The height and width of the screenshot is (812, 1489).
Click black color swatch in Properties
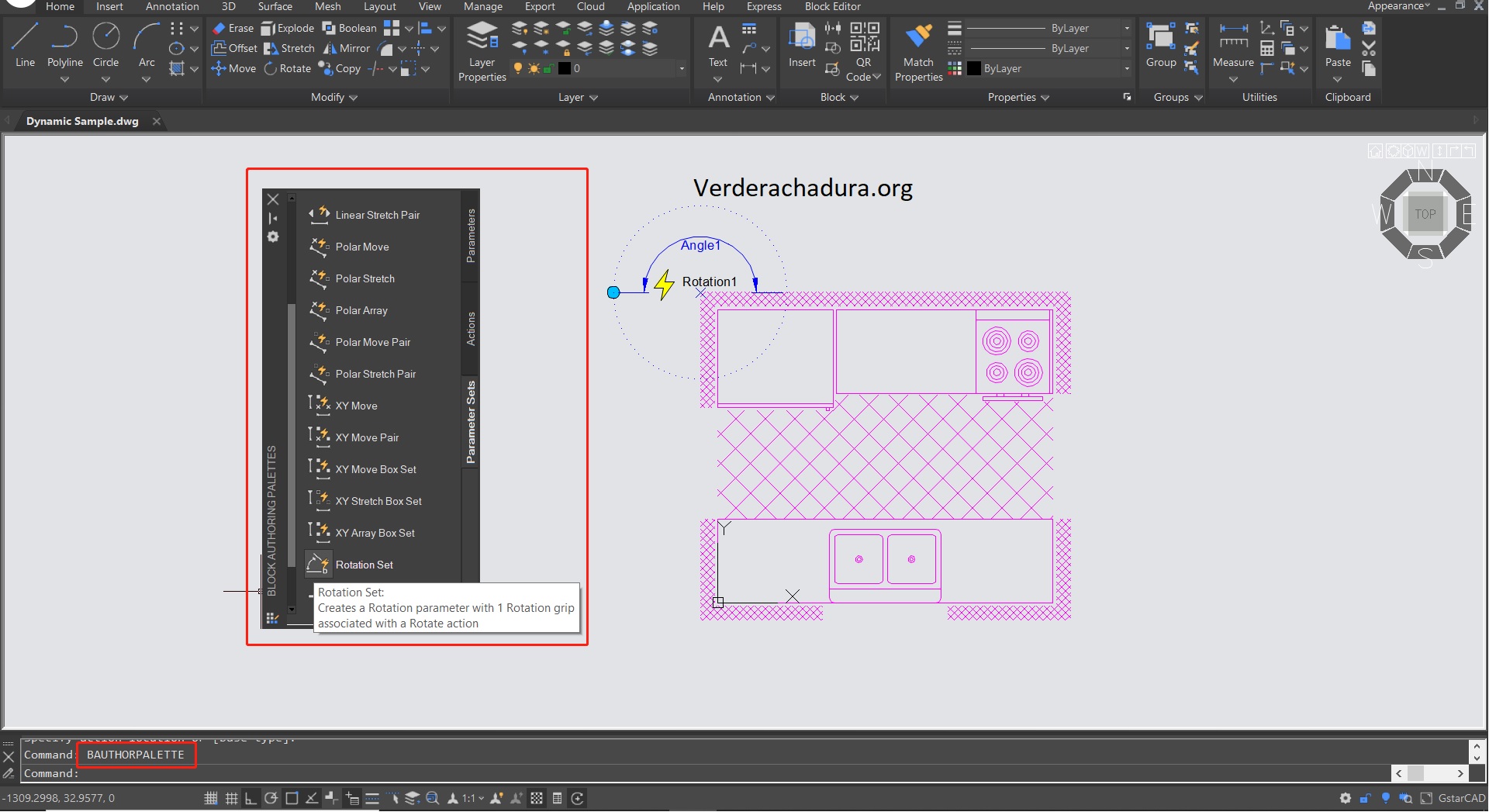(x=974, y=68)
